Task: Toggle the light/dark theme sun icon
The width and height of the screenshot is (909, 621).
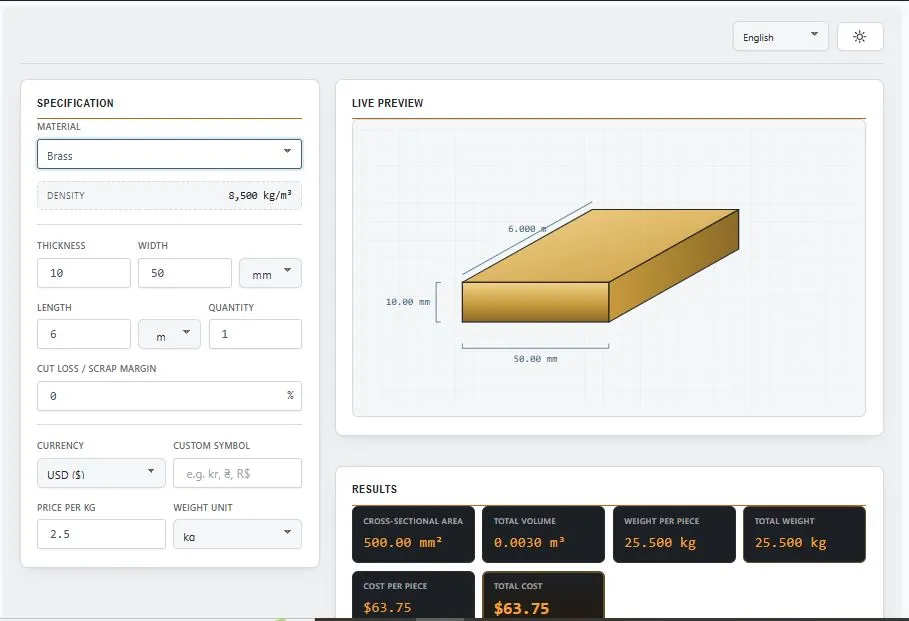Action: click(860, 37)
